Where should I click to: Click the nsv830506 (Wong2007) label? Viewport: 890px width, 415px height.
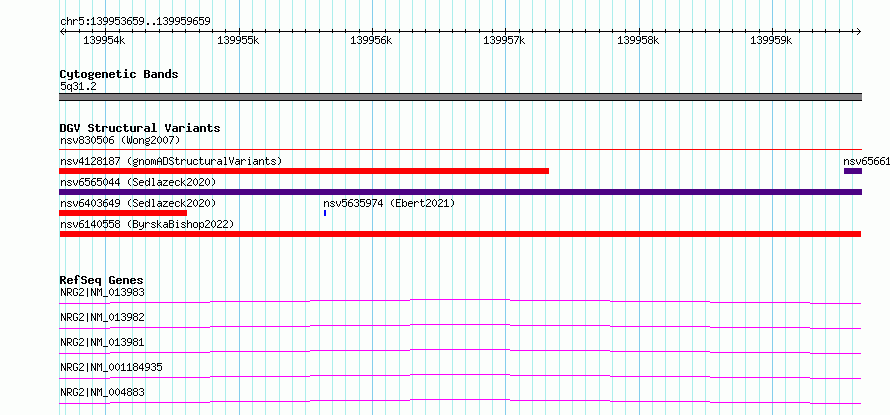point(120,140)
